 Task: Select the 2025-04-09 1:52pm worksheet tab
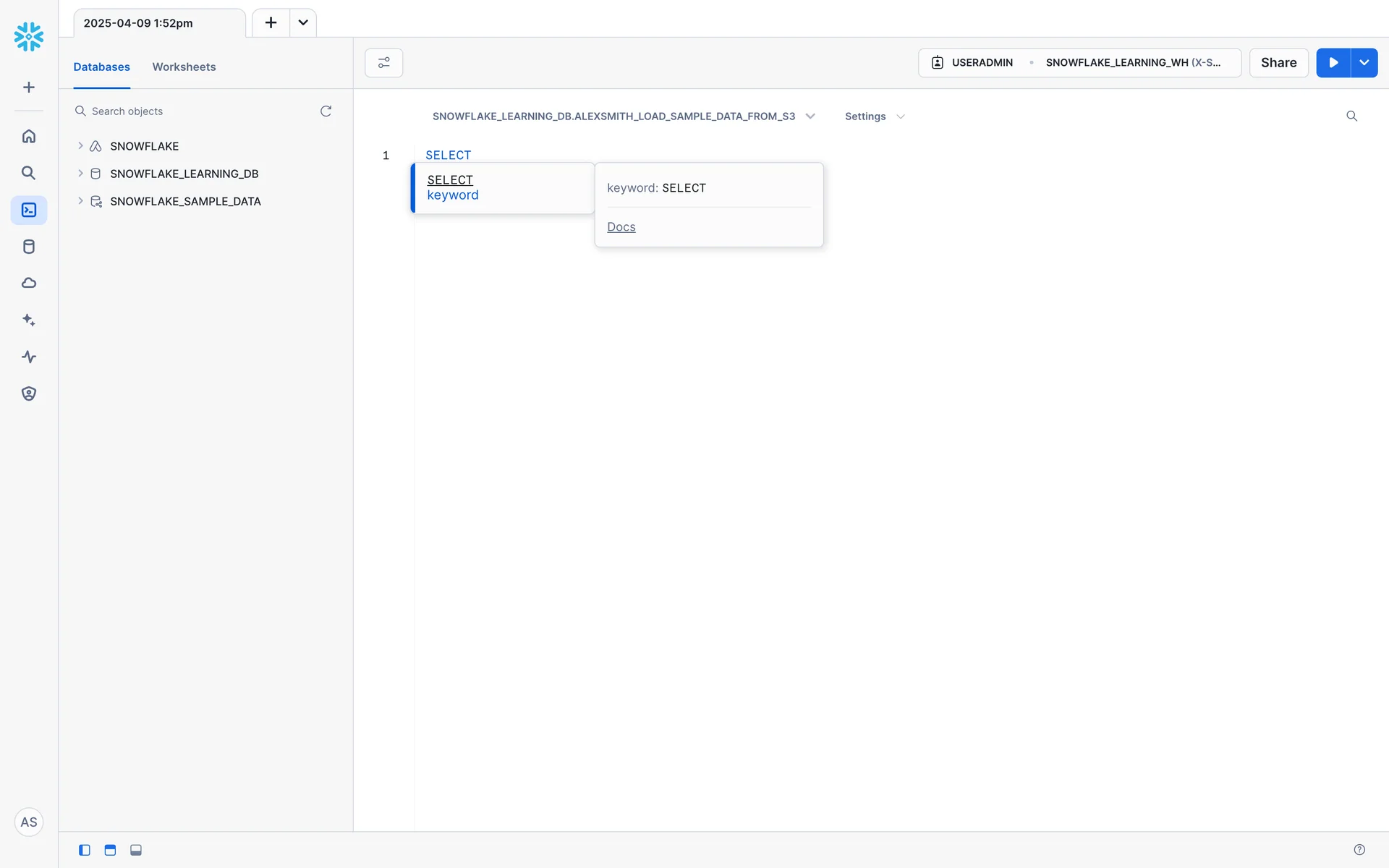[x=138, y=23]
